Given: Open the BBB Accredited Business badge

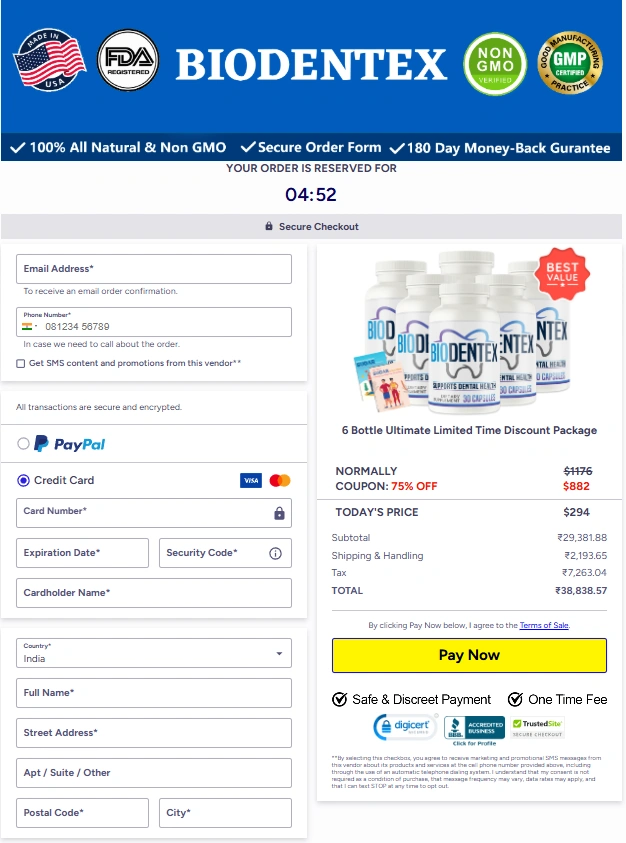Looking at the screenshot, I should (474, 730).
